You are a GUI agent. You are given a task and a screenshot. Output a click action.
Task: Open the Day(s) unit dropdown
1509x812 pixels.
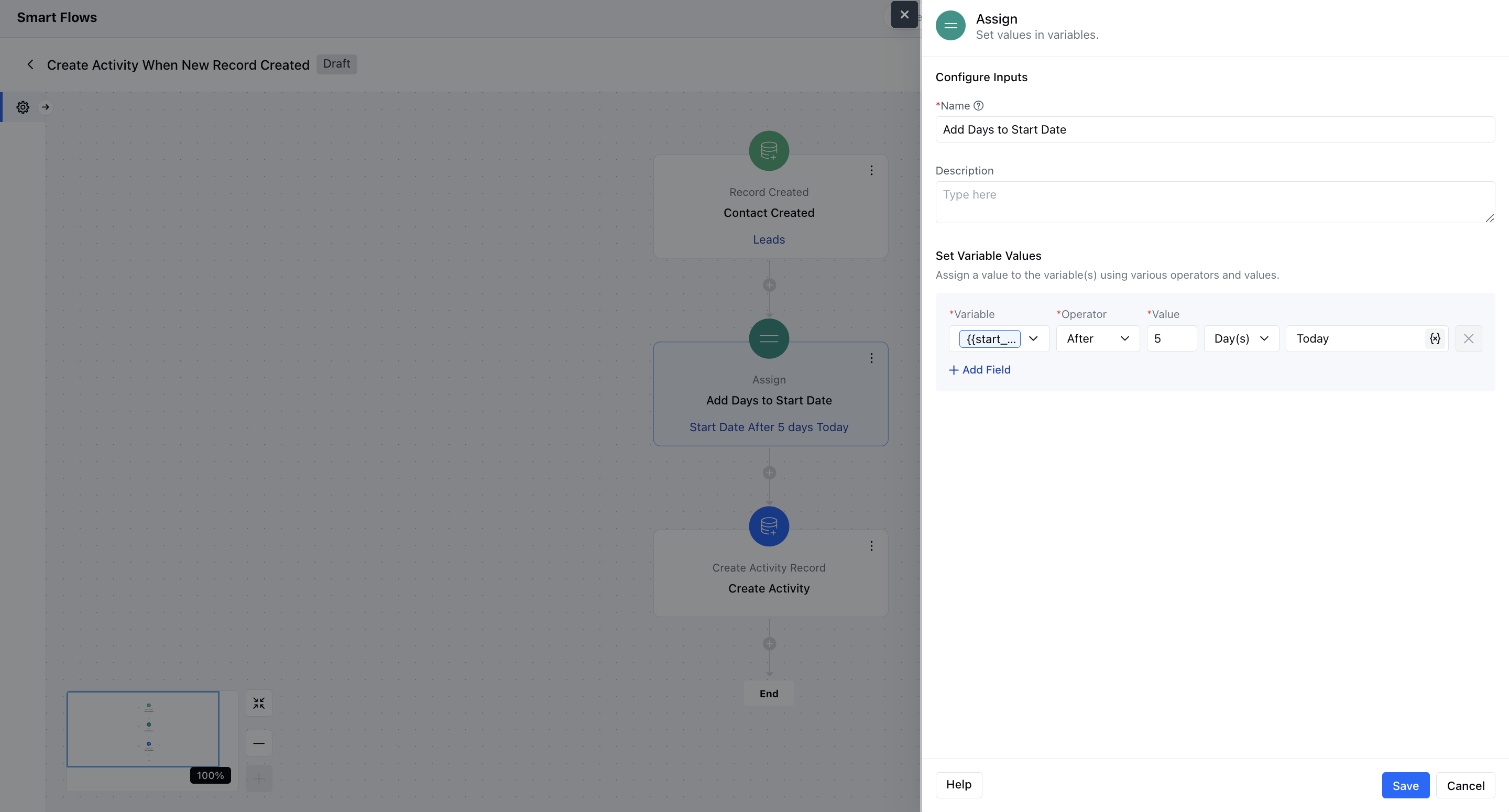(x=1241, y=338)
